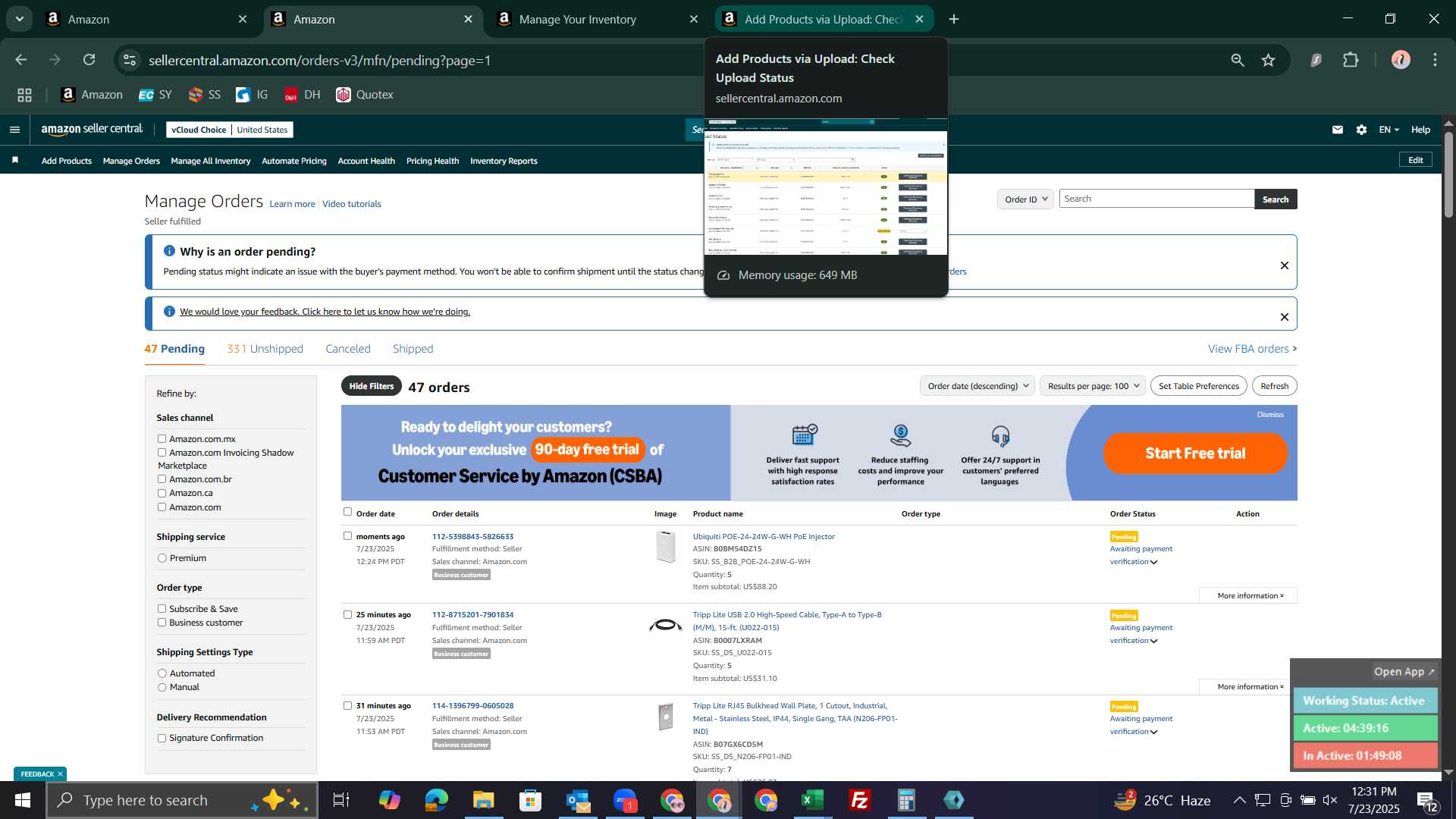Open a new browser tab
The height and width of the screenshot is (819, 1456).
[x=954, y=20]
